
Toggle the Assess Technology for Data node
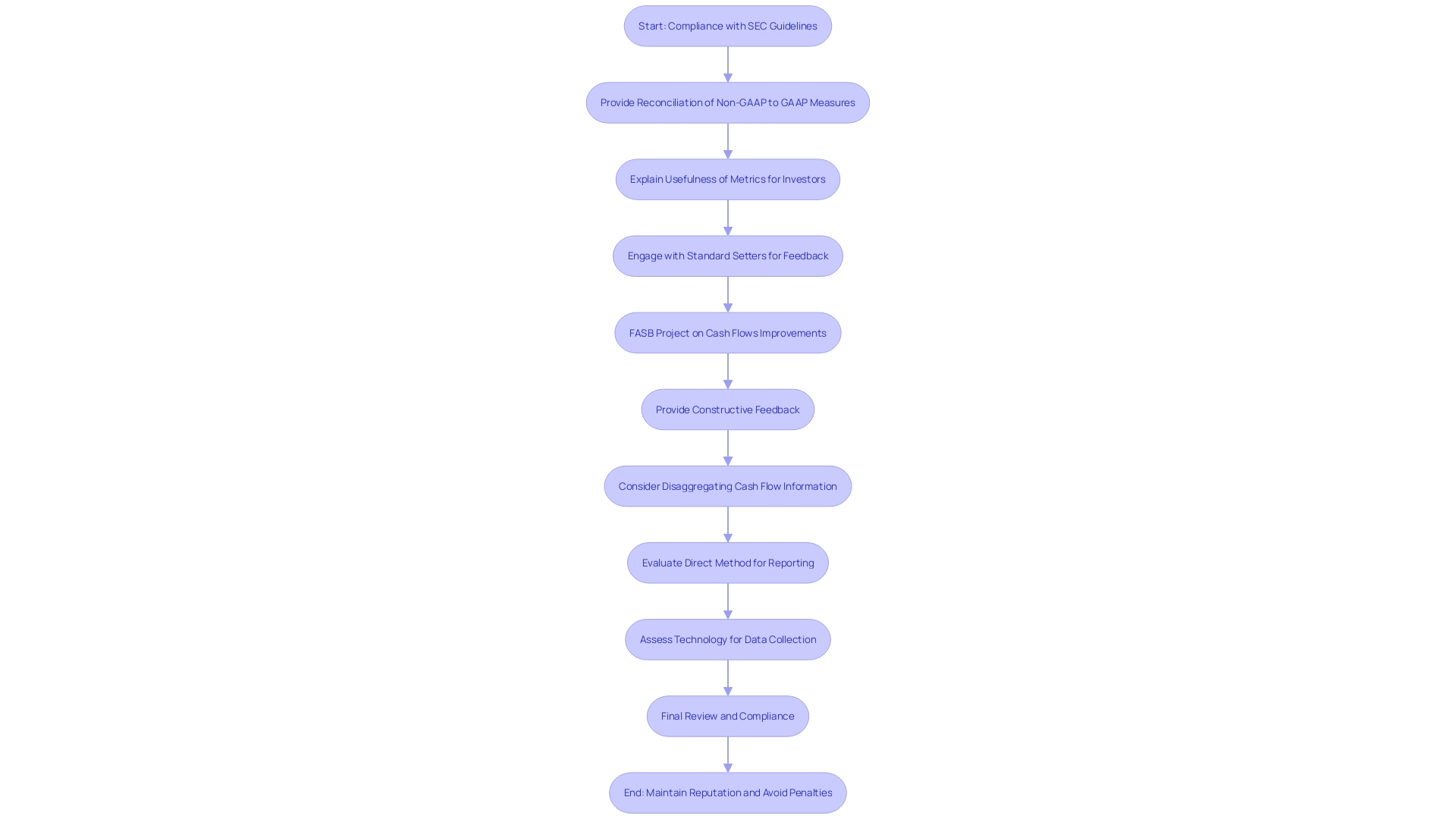pos(728,639)
